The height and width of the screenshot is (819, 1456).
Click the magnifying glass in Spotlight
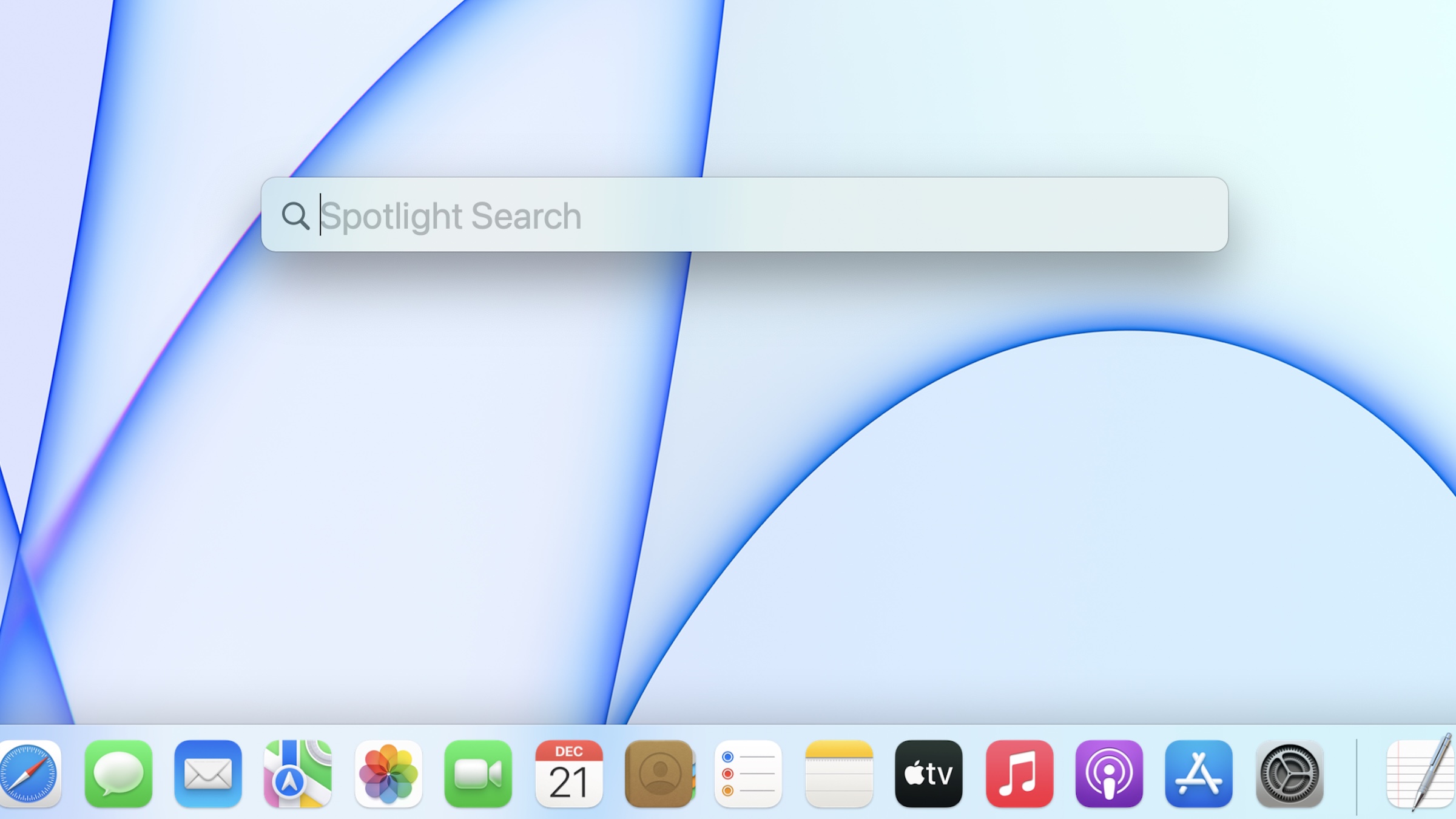coord(296,215)
